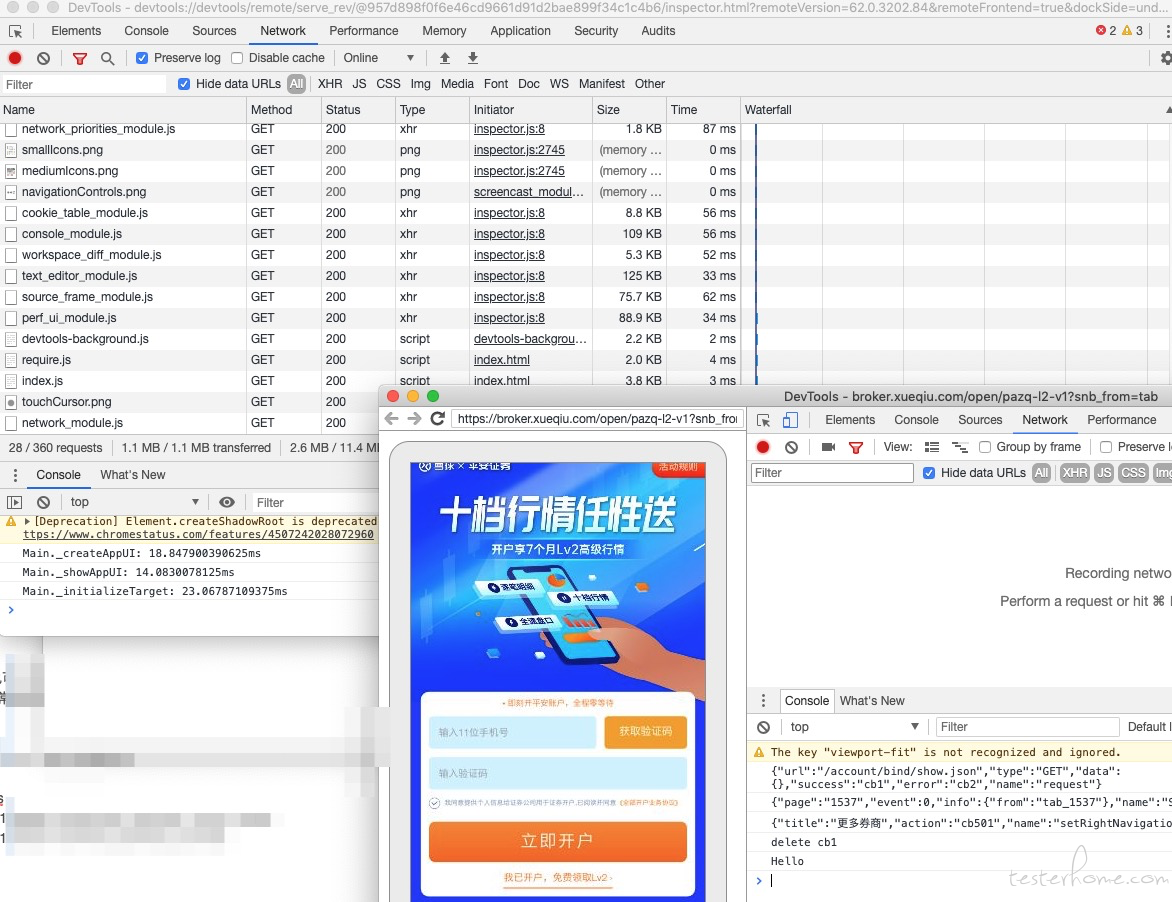Screen dimensions: 1172x902
Task: Select the XHR filter in the main DevTools window
Action: [x=330, y=84]
